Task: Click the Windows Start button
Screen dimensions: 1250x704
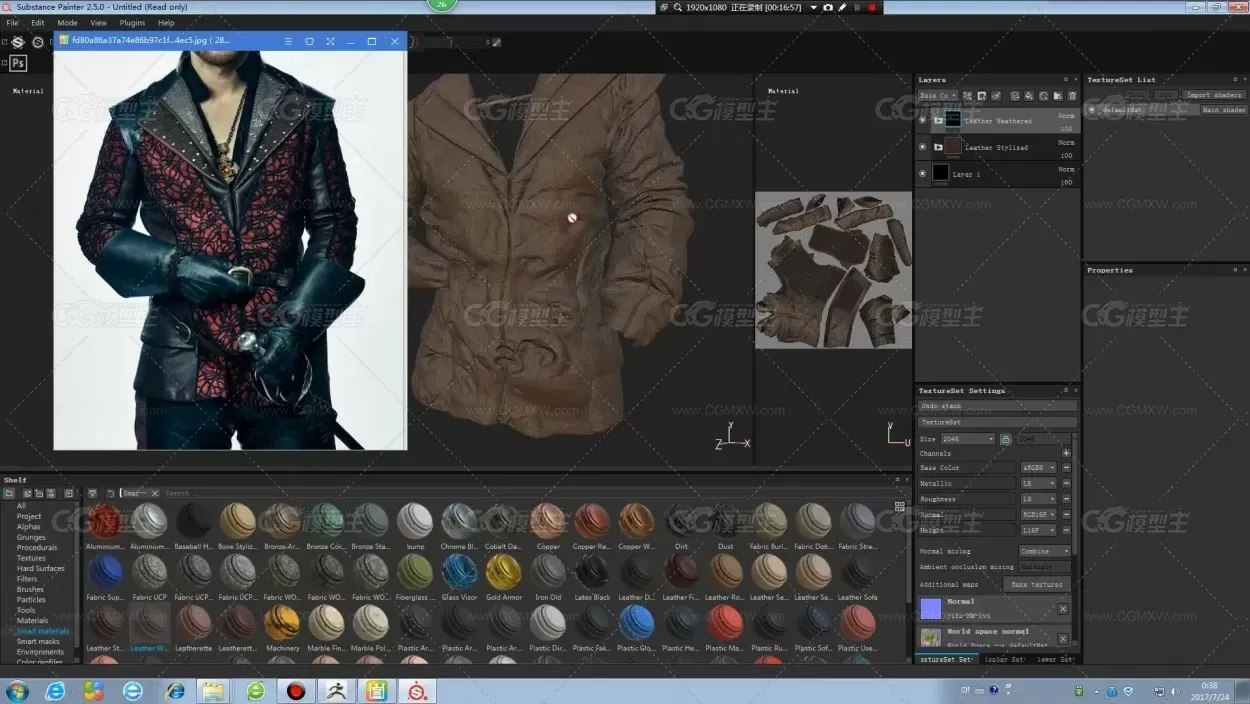Action: (17, 691)
